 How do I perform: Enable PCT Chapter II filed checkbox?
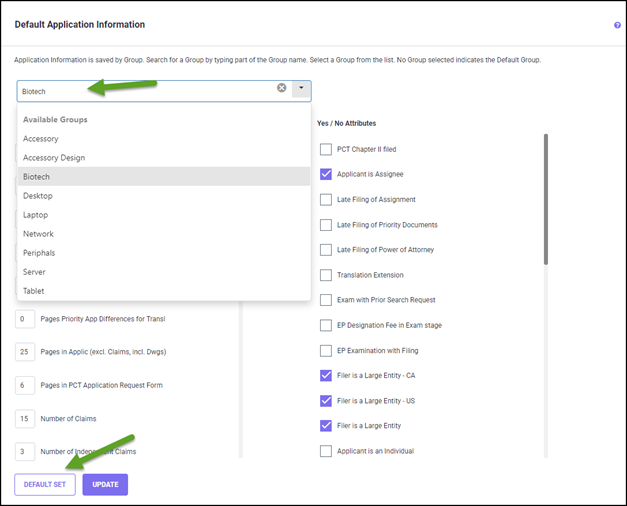pos(326,149)
